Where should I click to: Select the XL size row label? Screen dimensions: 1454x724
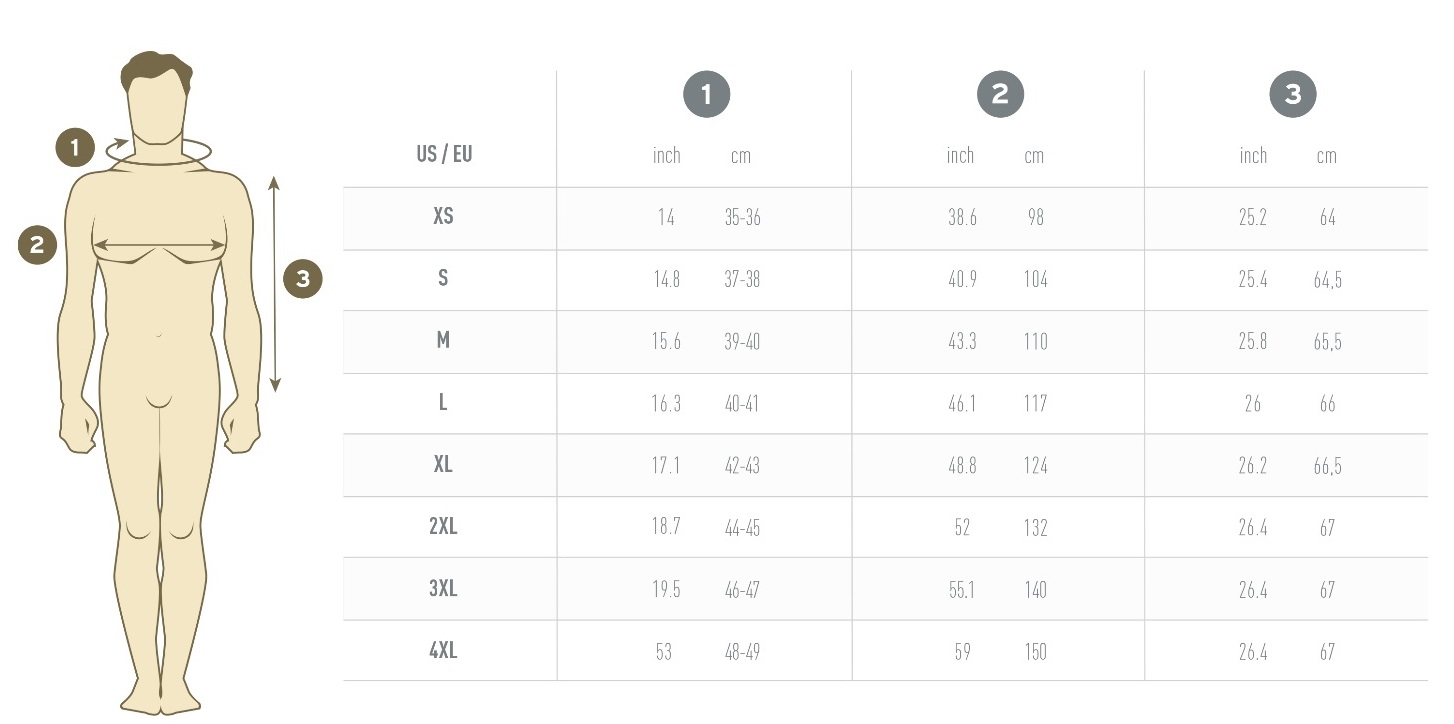tap(443, 464)
